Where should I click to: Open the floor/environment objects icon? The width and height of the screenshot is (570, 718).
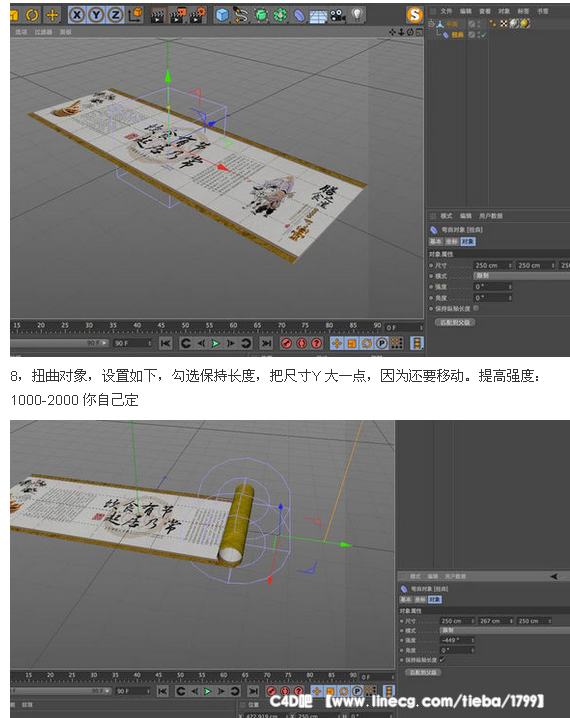(318, 16)
